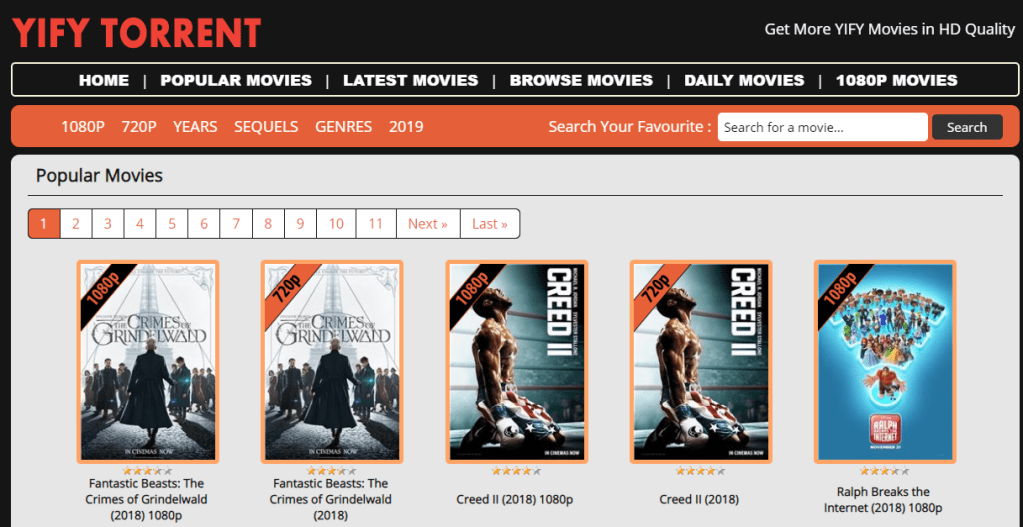Navigate to LATEST MOVIES
The height and width of the screenshot is (527, 1023).
(410, 80)
